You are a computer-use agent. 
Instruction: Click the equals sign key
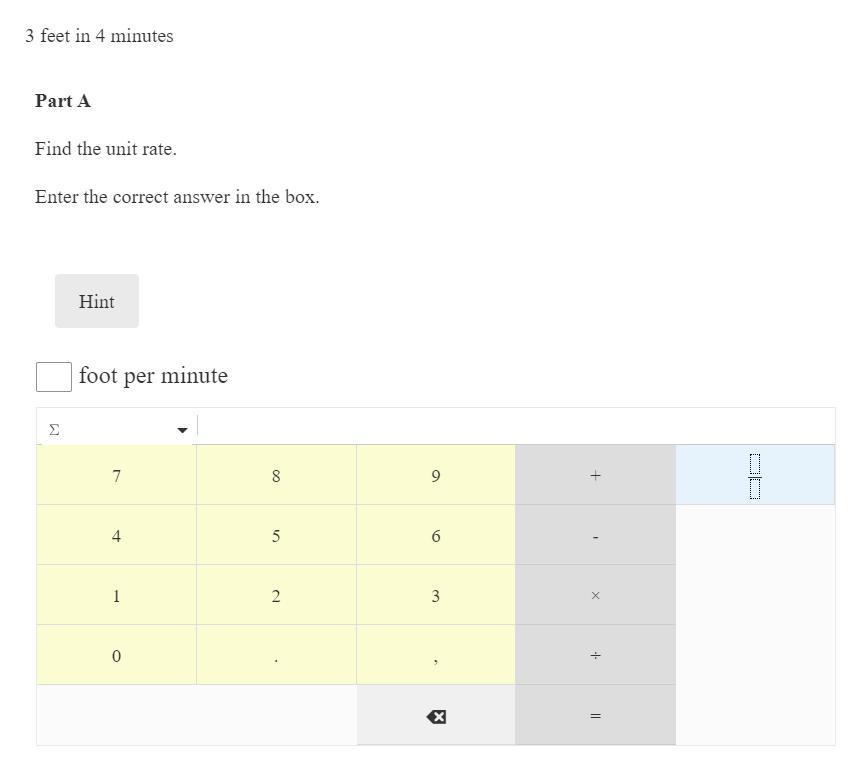[595, 716]
